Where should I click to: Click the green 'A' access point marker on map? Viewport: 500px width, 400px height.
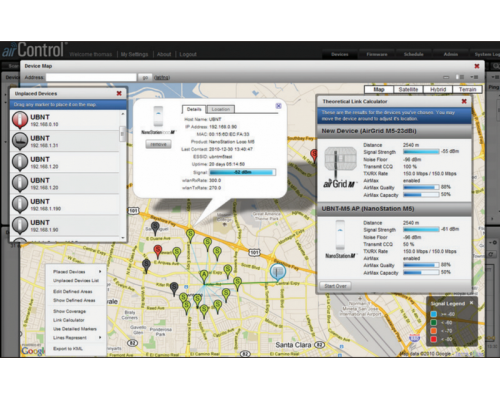pyautogui.click(x=204, y=277)
